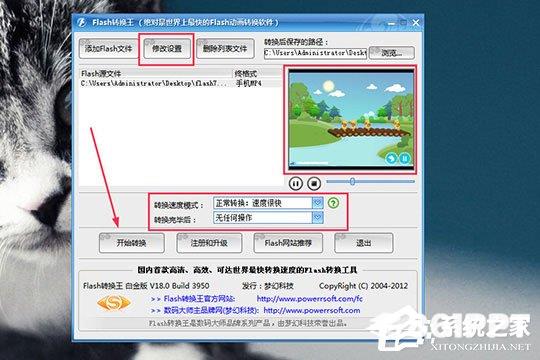Expand the 转换速度模式 dropdown arrow

tap(318, 203)
